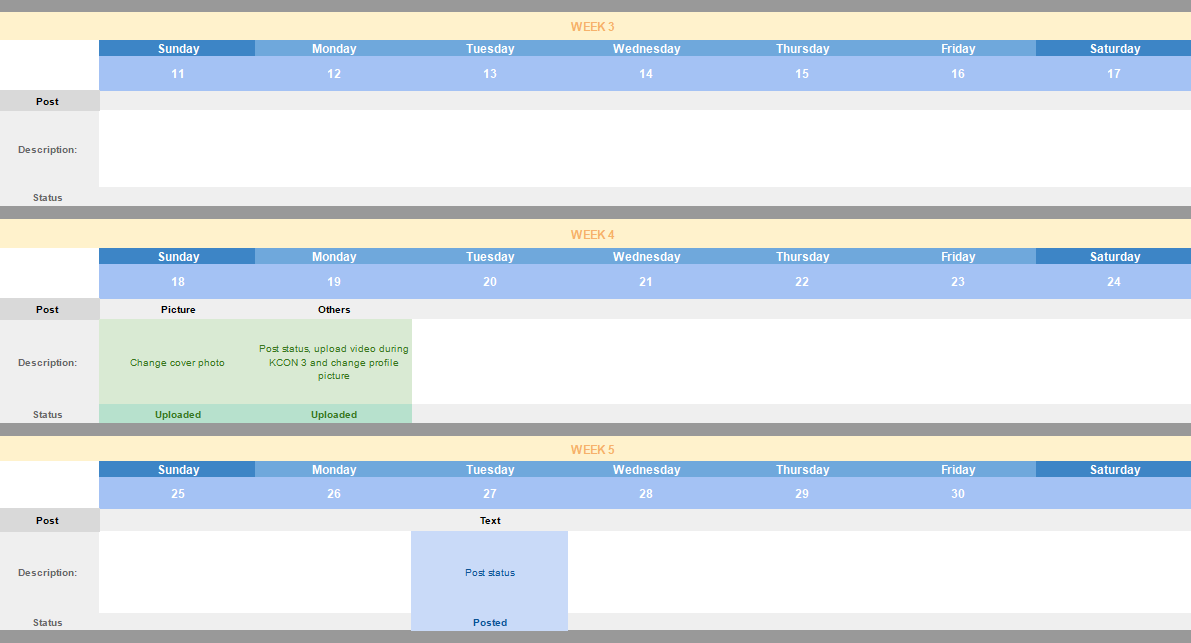Select date cell 11
The image size is (1191, 643).
point(178,74)
